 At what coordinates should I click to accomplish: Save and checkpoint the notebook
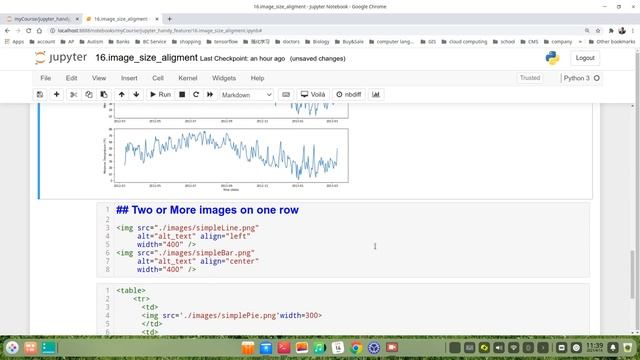pyautogui.click(x=40, y=95)
